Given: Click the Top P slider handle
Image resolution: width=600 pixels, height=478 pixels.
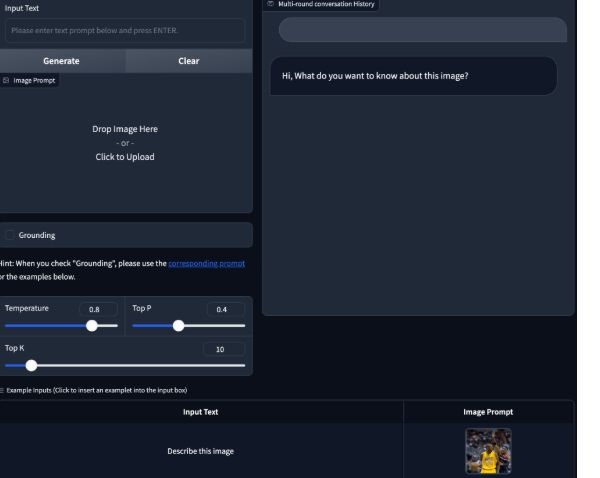Looking at the screenshot, I should coord(179,325).
